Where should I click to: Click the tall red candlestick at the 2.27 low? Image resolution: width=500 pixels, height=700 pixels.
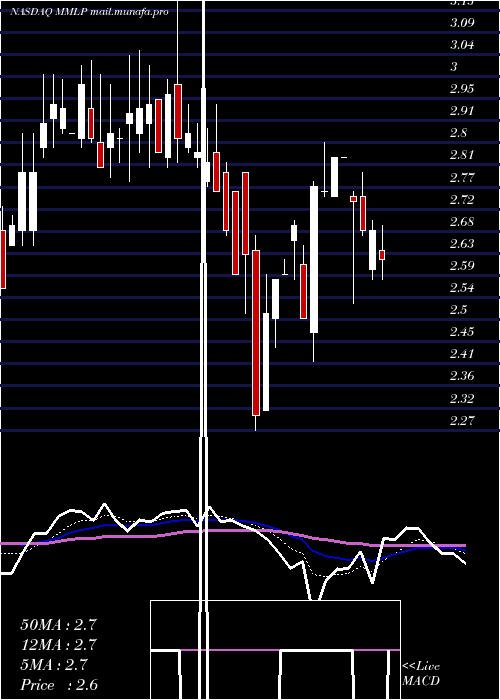(x=256, y=333)
